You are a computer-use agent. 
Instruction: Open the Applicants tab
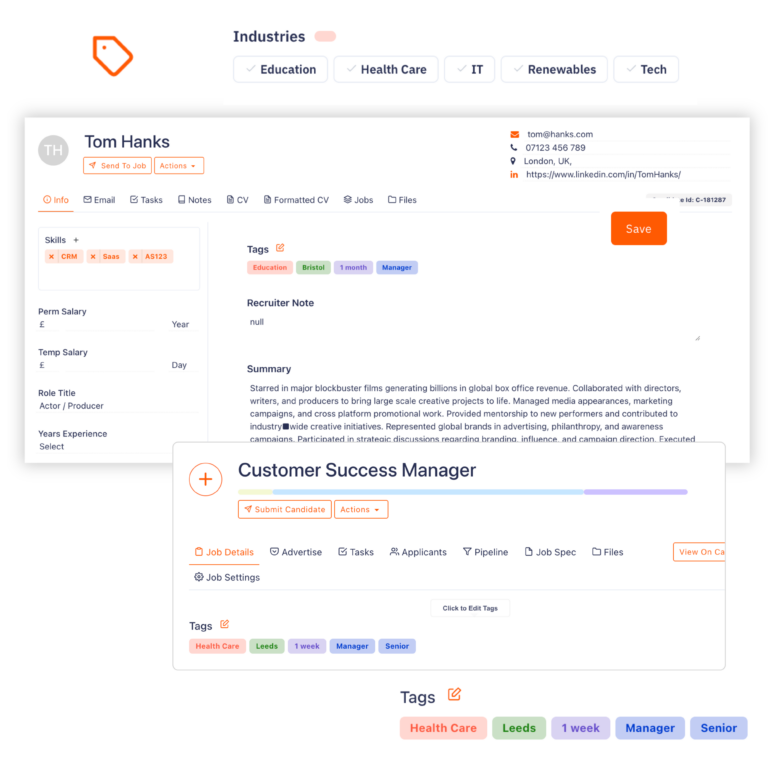(x=418, y=552)
